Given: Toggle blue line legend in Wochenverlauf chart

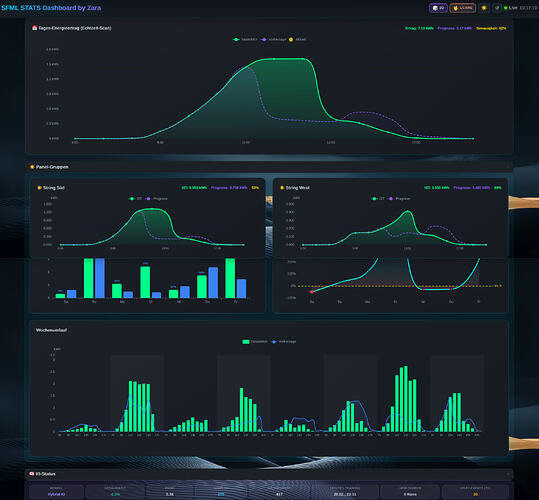Looking at the screenshot, I should 284,342.
